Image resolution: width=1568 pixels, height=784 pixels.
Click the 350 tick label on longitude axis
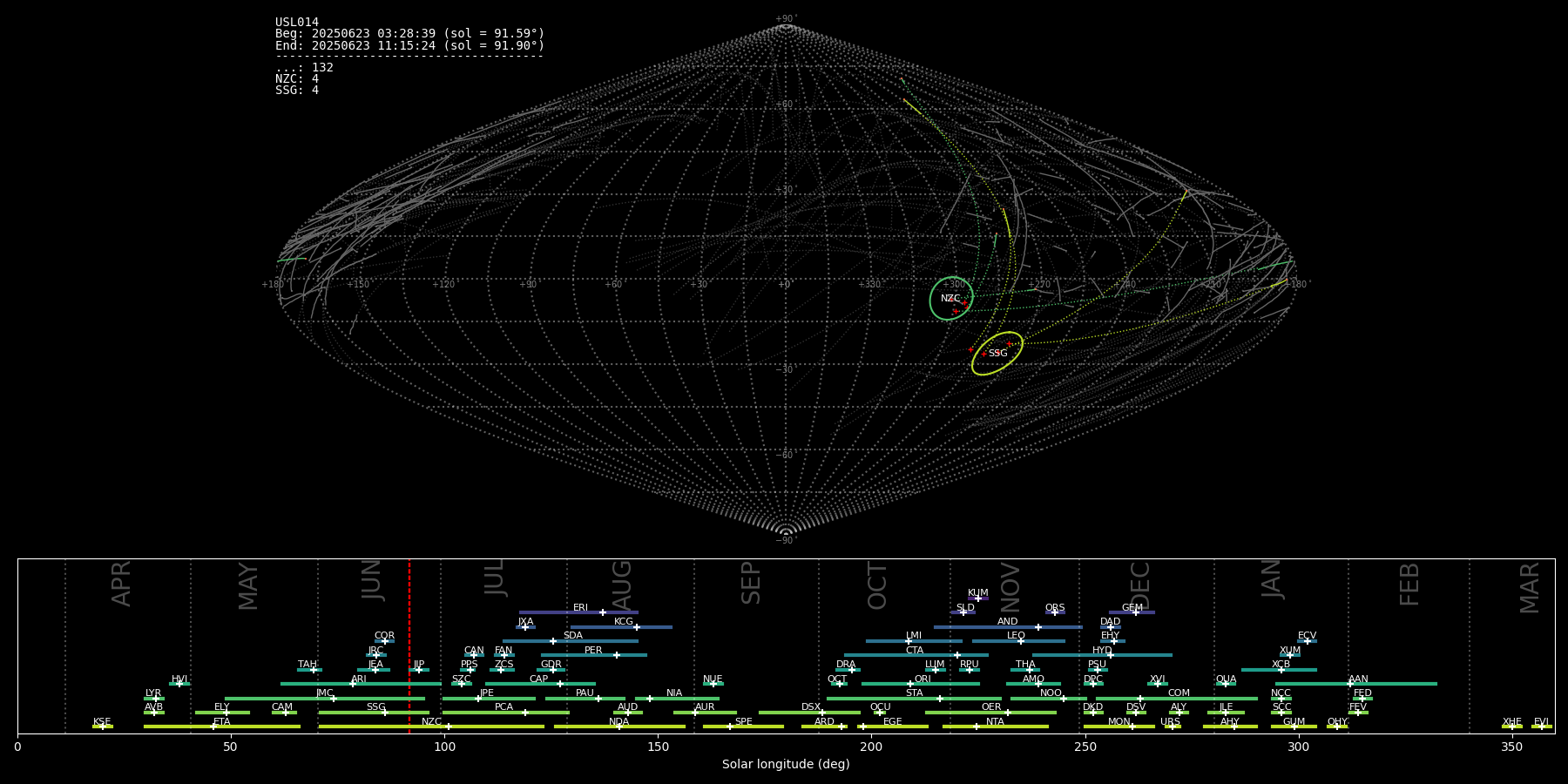pos(1512,747)
